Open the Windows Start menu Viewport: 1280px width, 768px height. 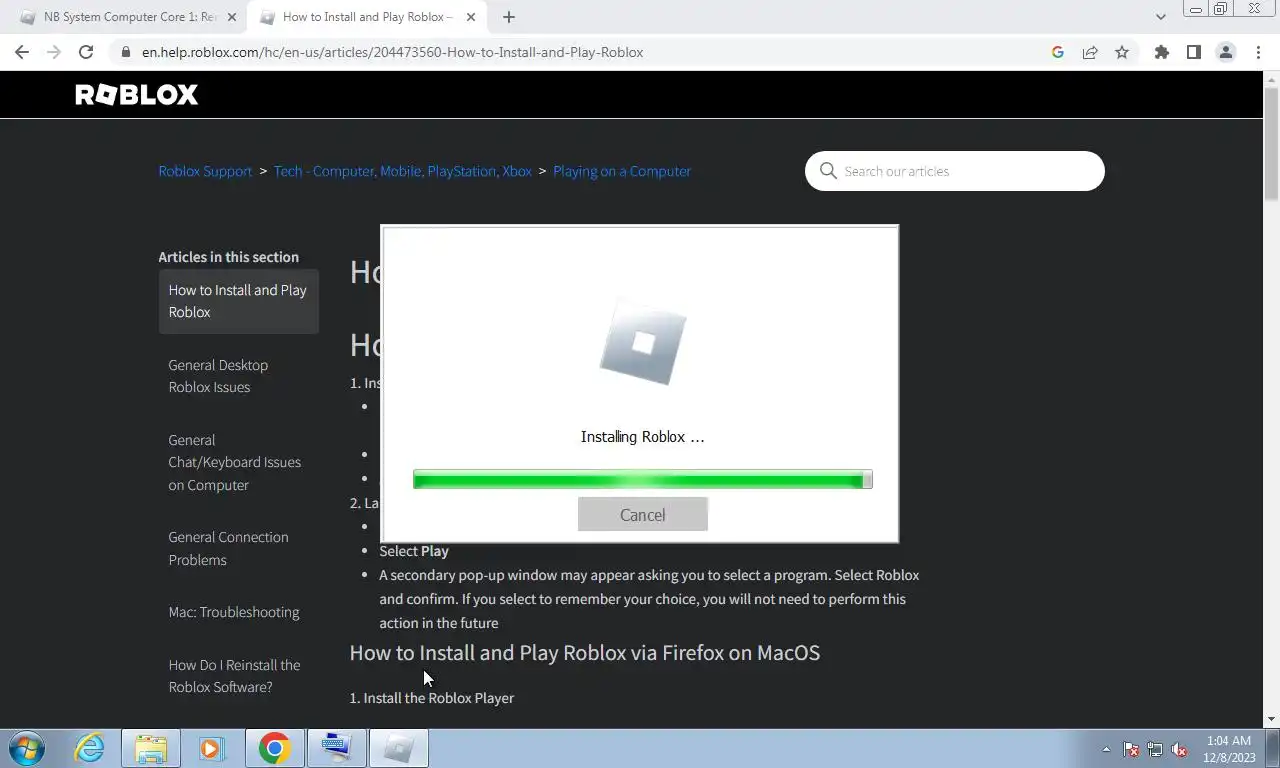tap(26, 748)
